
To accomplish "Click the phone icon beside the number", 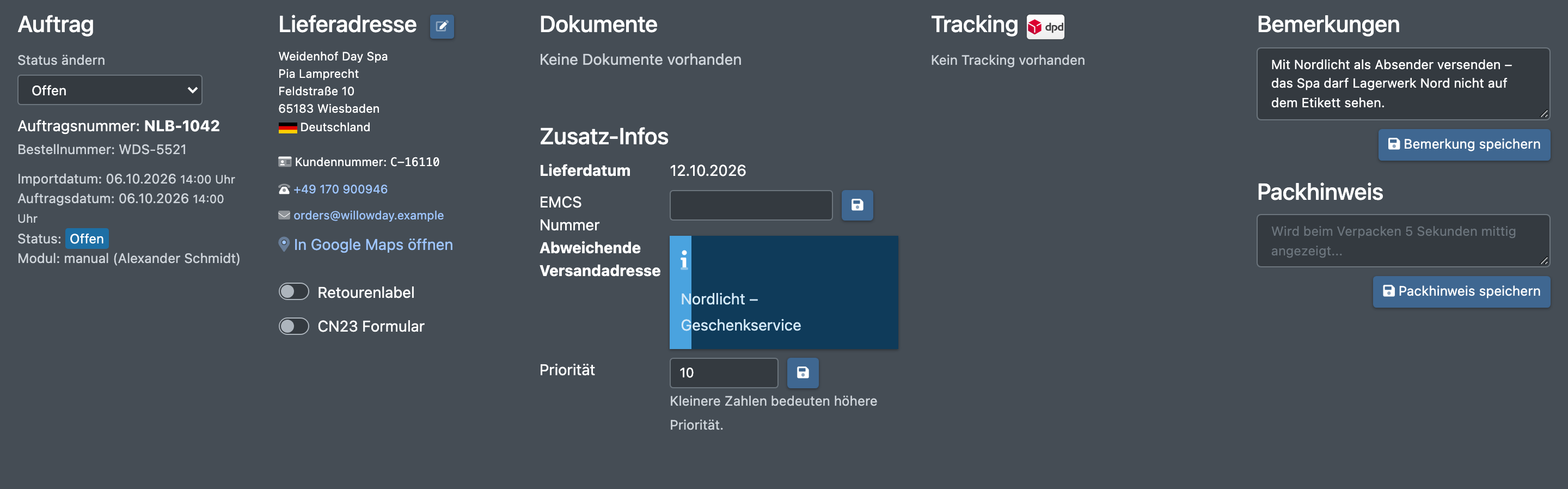I will (x=284, y=190).
